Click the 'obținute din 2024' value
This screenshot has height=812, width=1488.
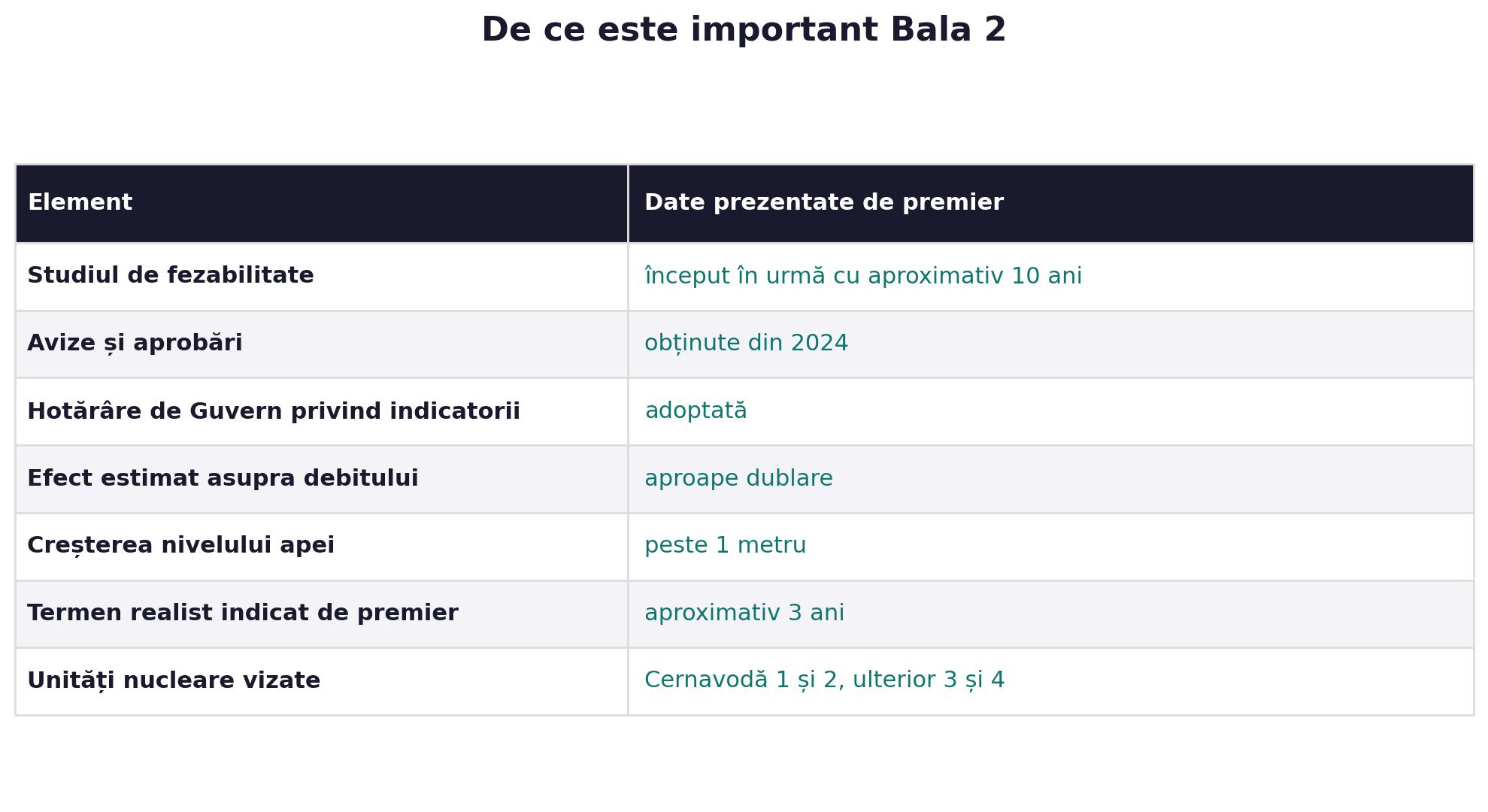pos(746,344)
